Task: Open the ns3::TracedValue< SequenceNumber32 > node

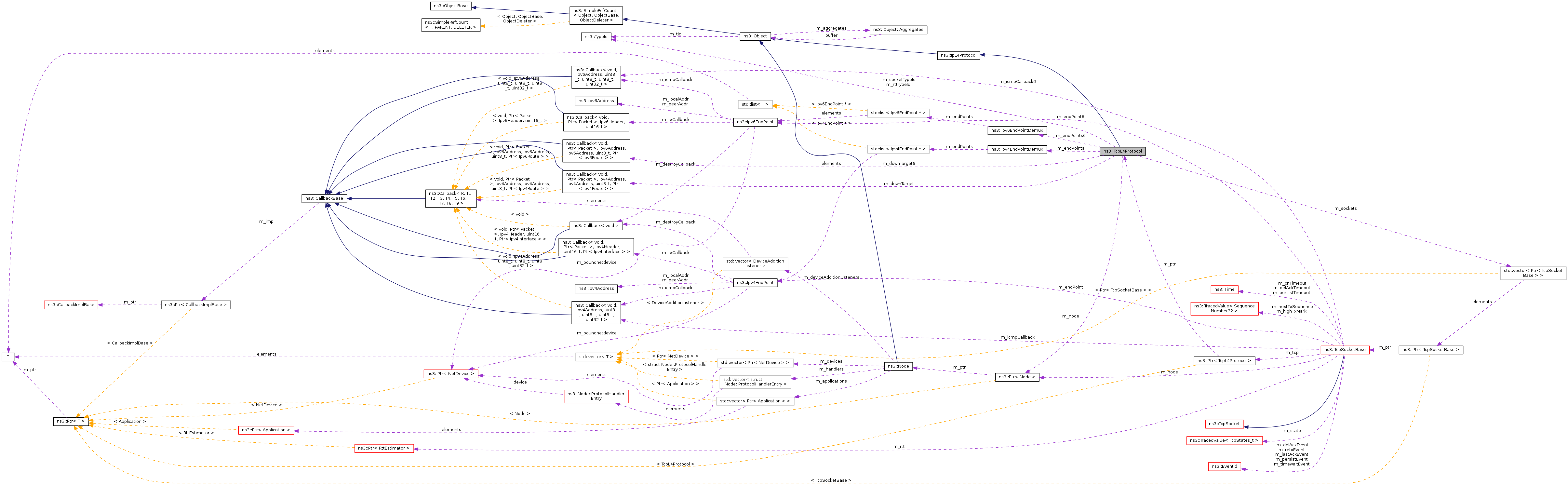Action: 1224,308
